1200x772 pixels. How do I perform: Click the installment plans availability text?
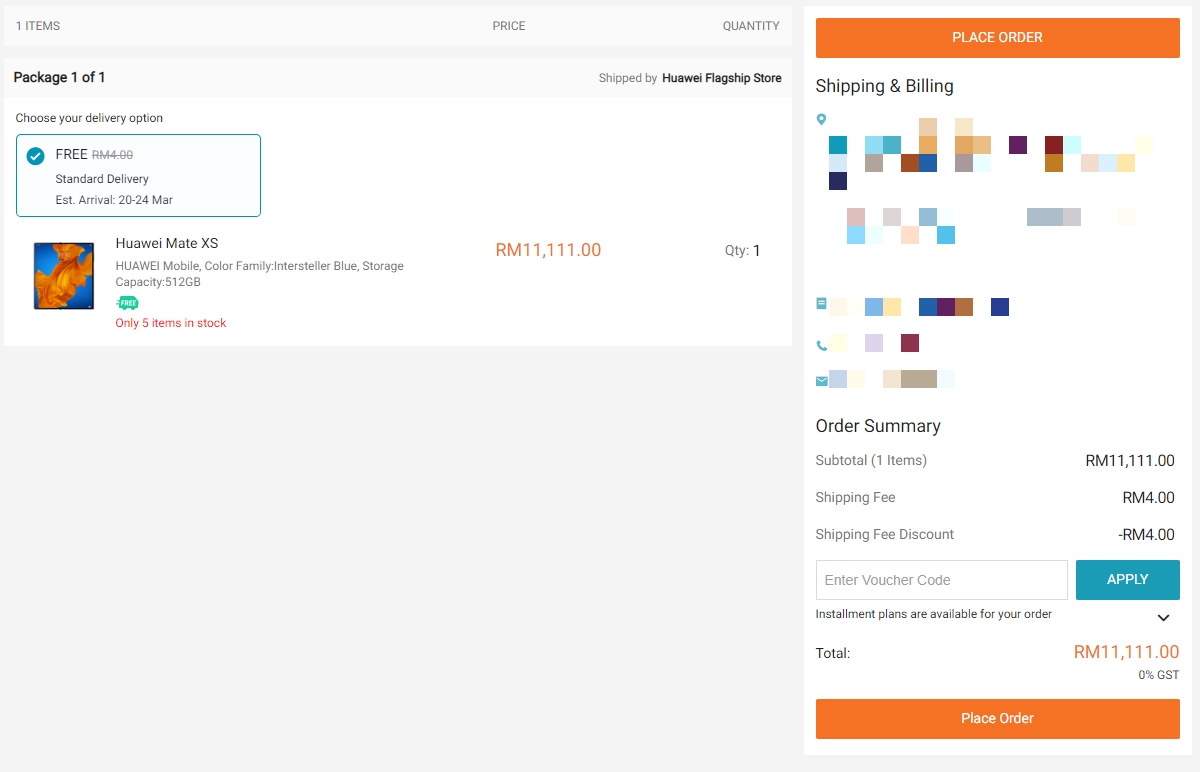933,614
